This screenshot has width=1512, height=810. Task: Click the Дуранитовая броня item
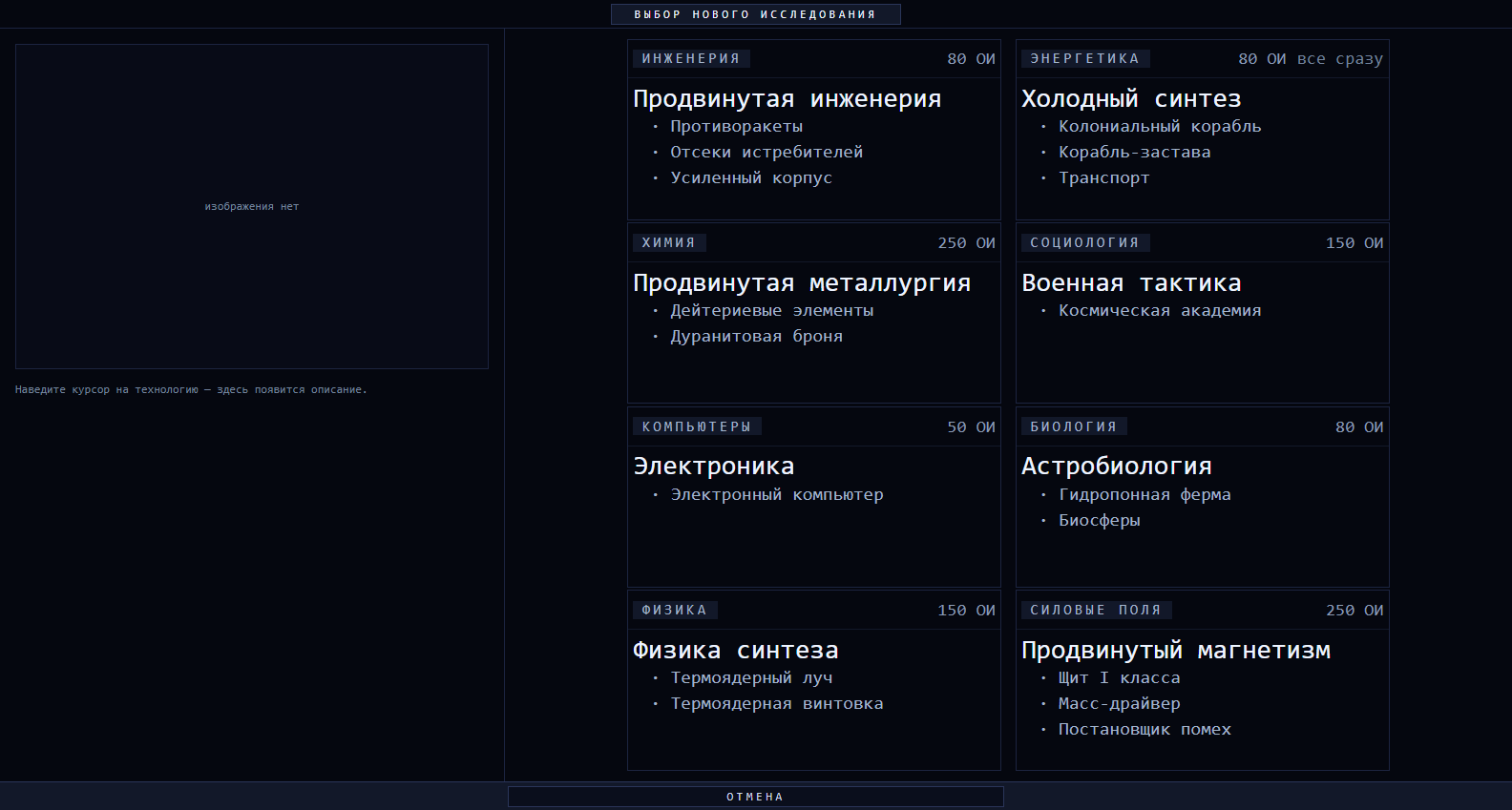756,336
